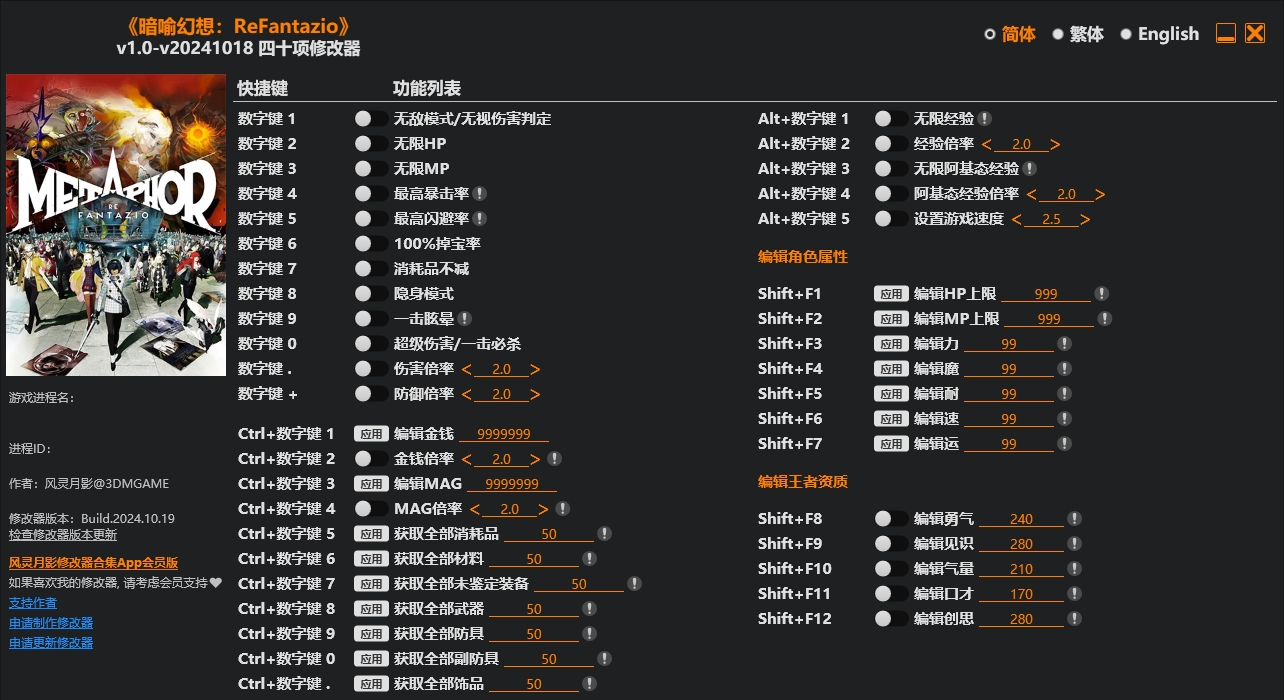Click info icon beside 金钱倍率
Image resolution: width=1284 pixels, height=700 pixels.
pos(555,459)
